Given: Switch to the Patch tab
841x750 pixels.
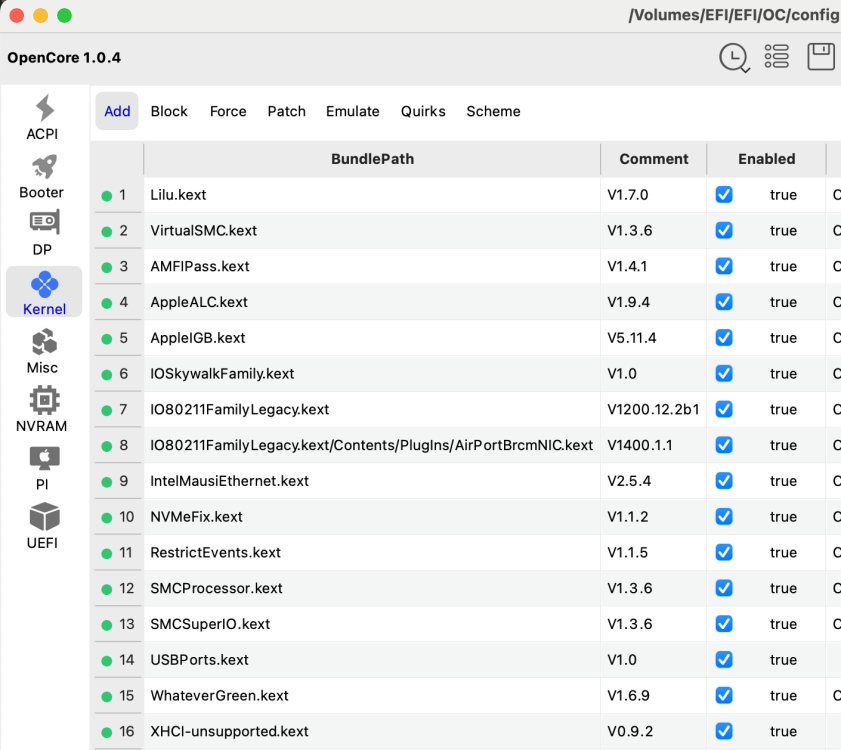Looking at the screenshot, I should (x=286, y=111).
